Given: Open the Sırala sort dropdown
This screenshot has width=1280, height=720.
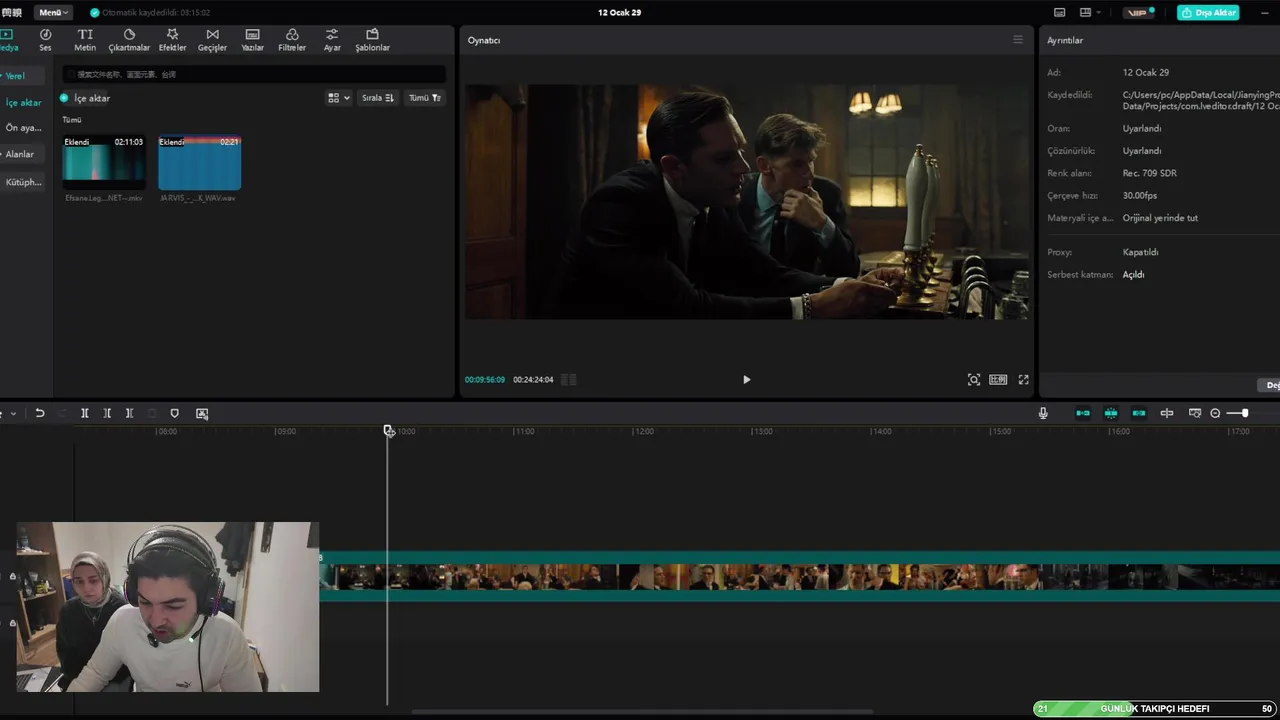Looking at the screenshot, I should 377,98.
